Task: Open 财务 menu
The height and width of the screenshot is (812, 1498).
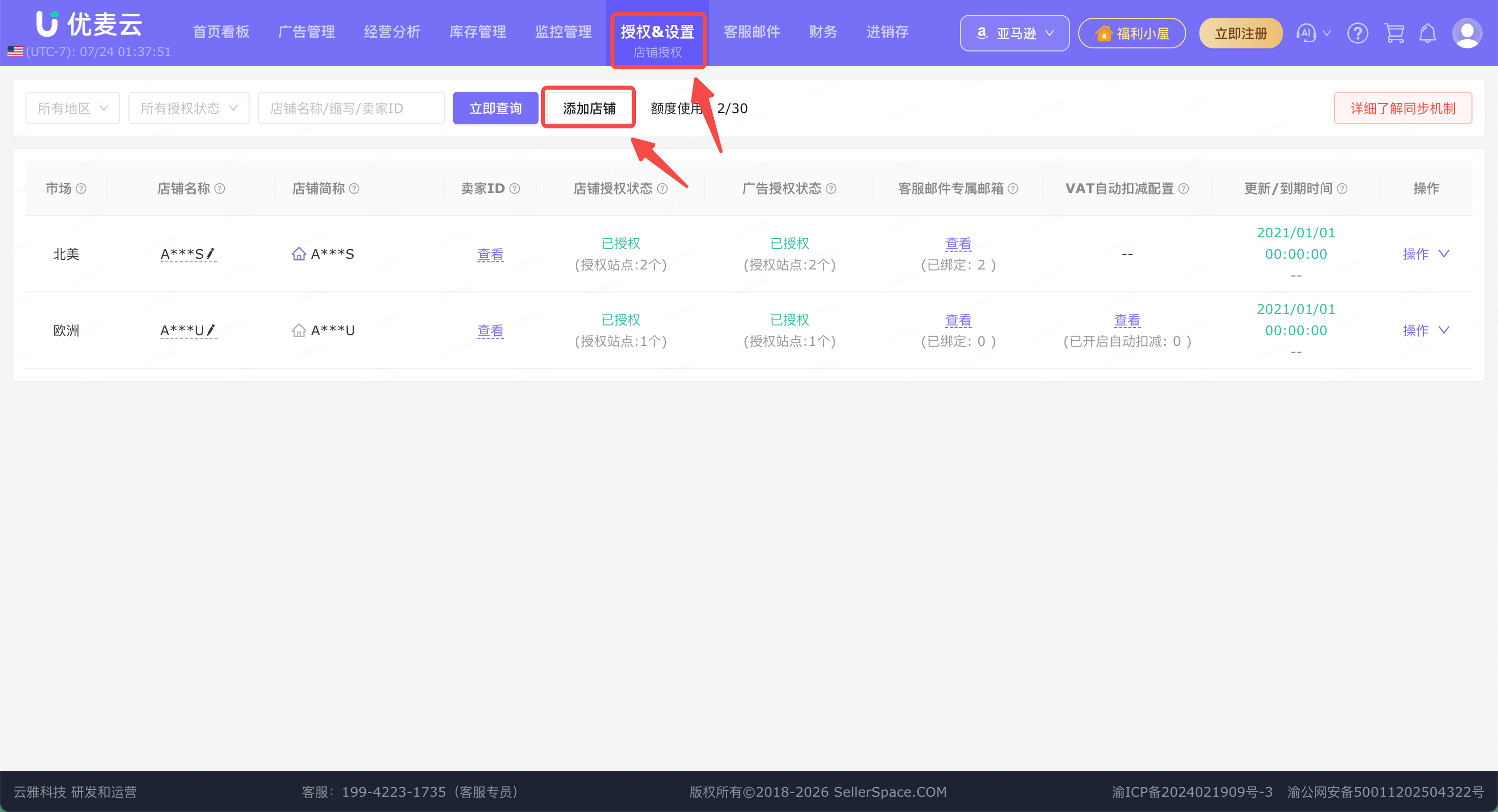Action: pos(823,32)
